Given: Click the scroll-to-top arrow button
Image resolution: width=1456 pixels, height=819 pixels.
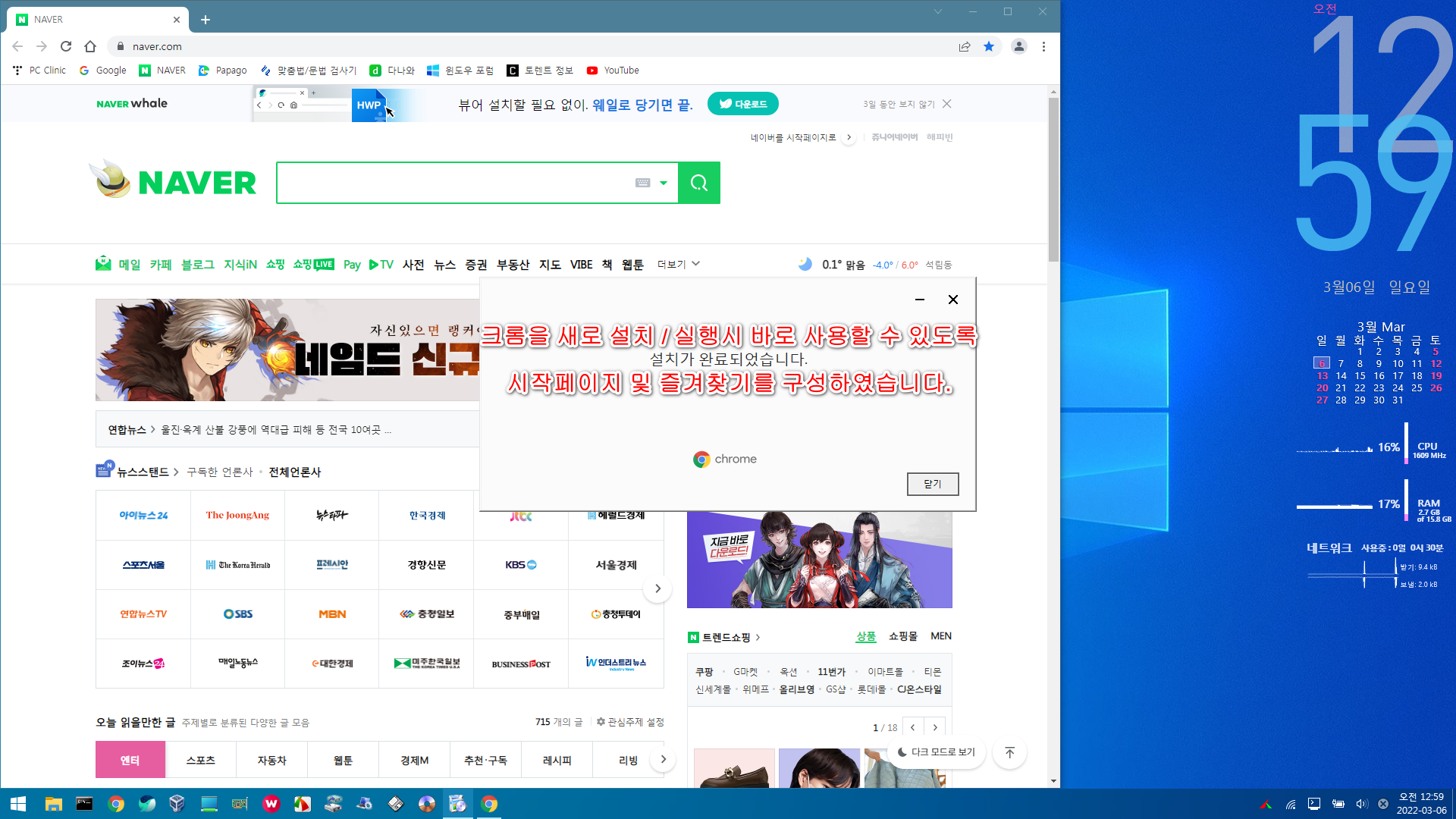Looking at the screenshot, I should click(x=1009, y=752).
